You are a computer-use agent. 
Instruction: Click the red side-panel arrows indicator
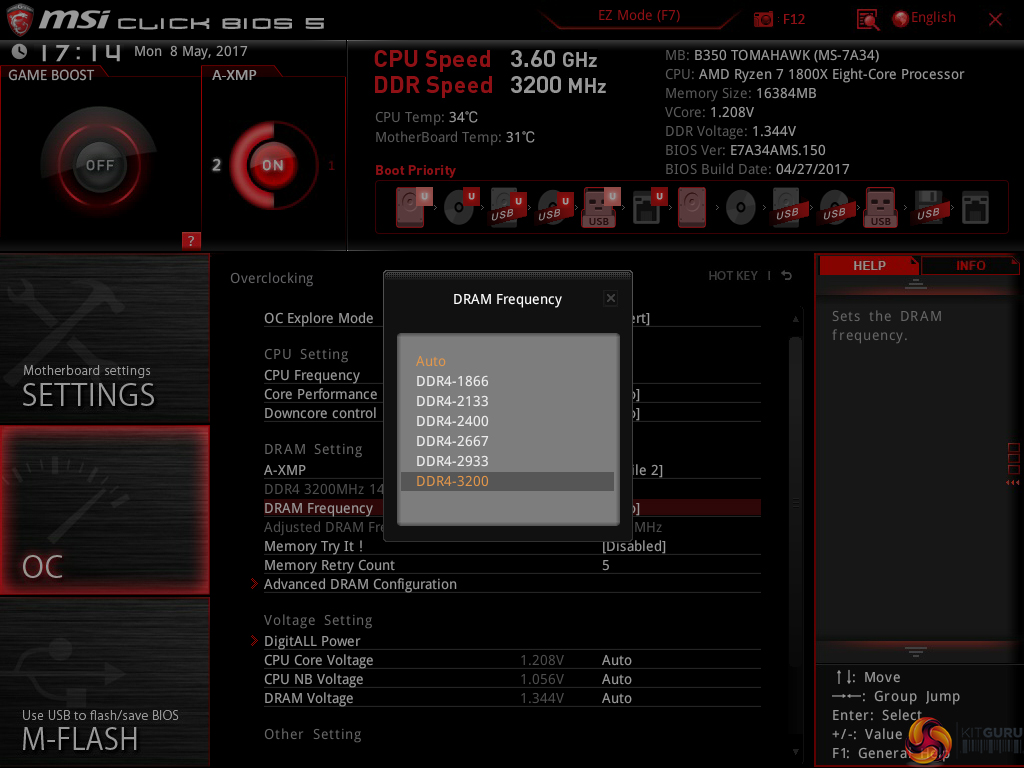1013,483
